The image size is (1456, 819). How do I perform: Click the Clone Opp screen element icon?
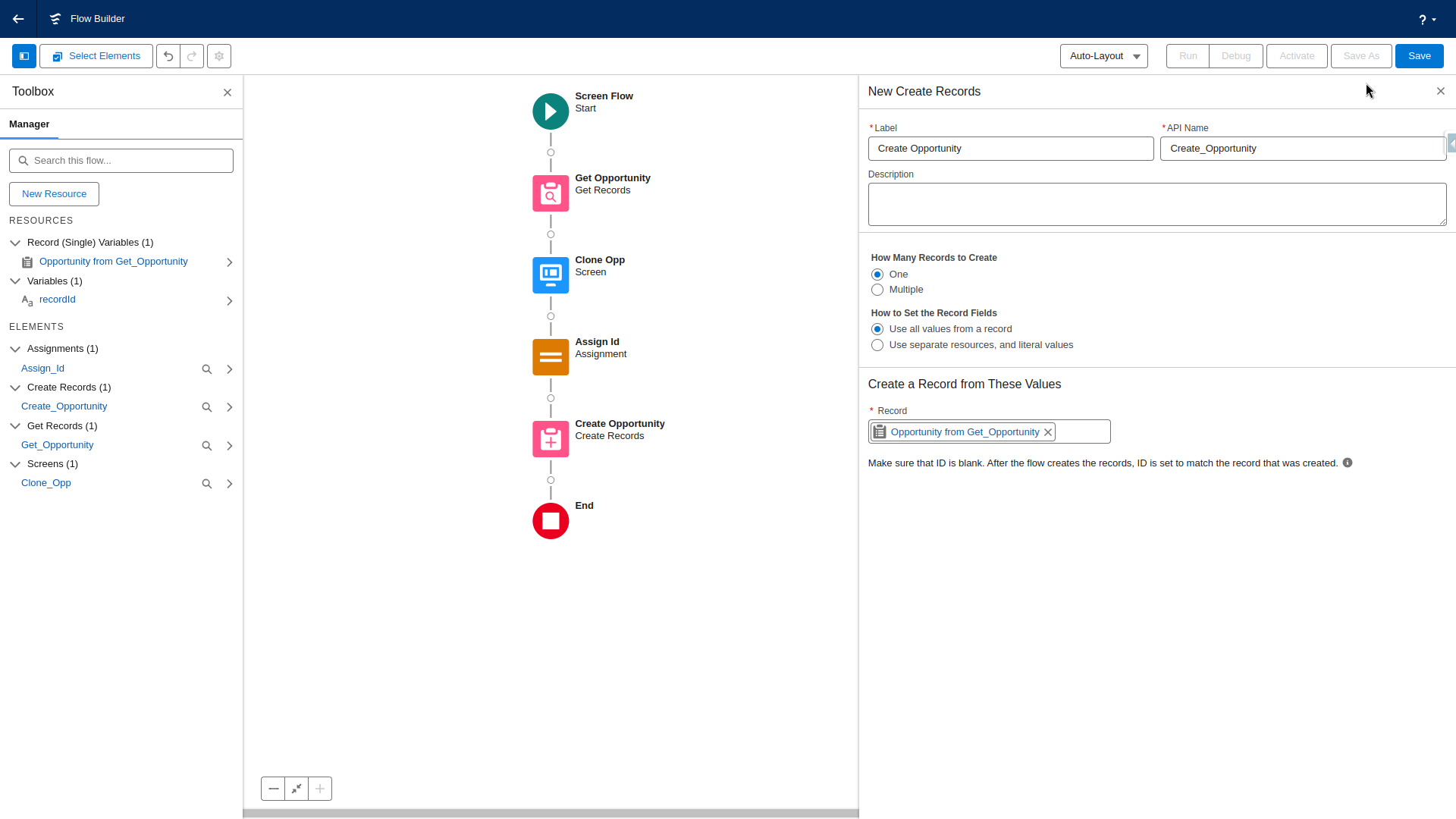[551, 275]
